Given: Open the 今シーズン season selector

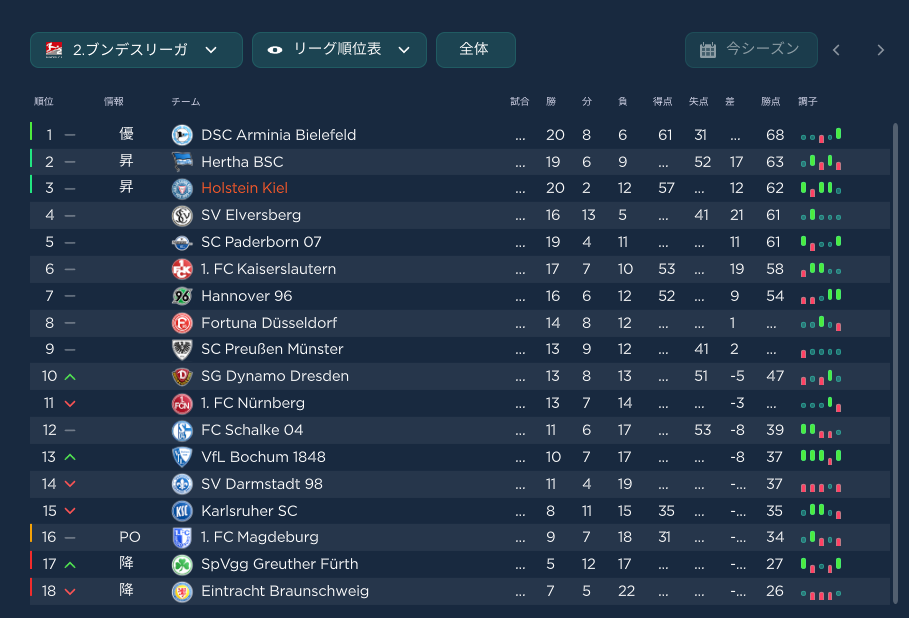Looking at the screenshot, I should [x=751, y=50].
